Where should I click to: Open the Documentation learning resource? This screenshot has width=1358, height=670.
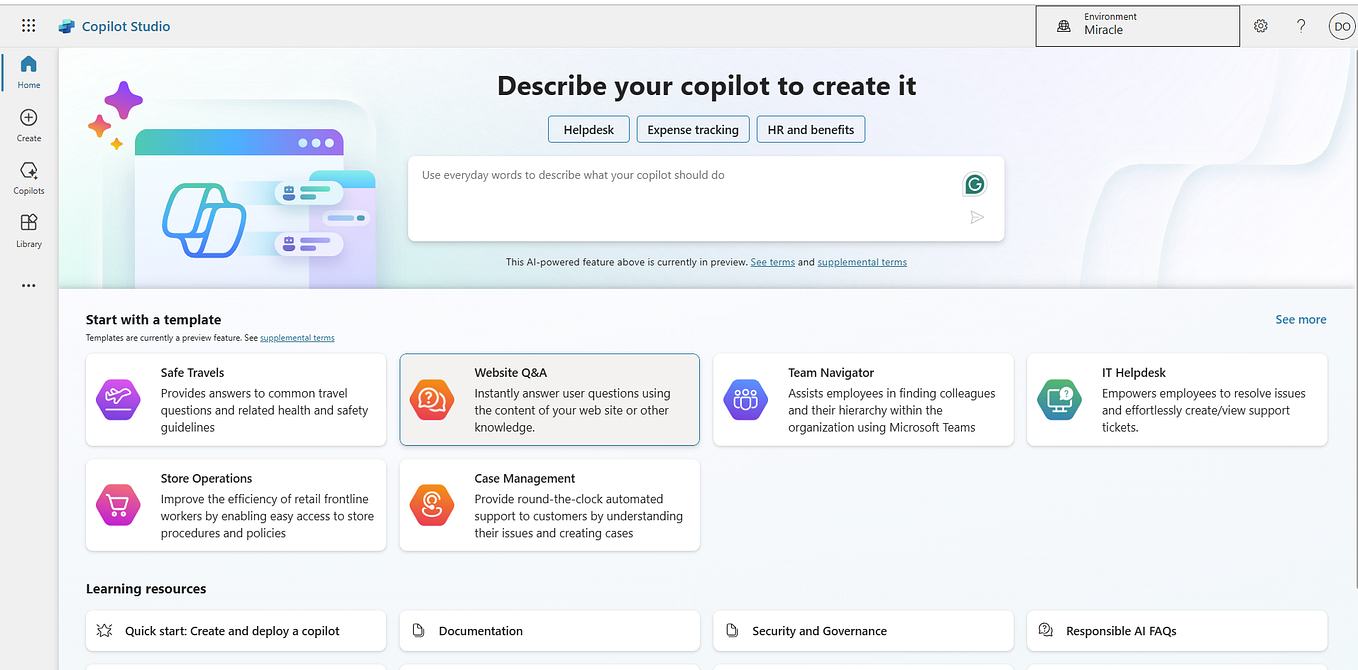[549, 631]
